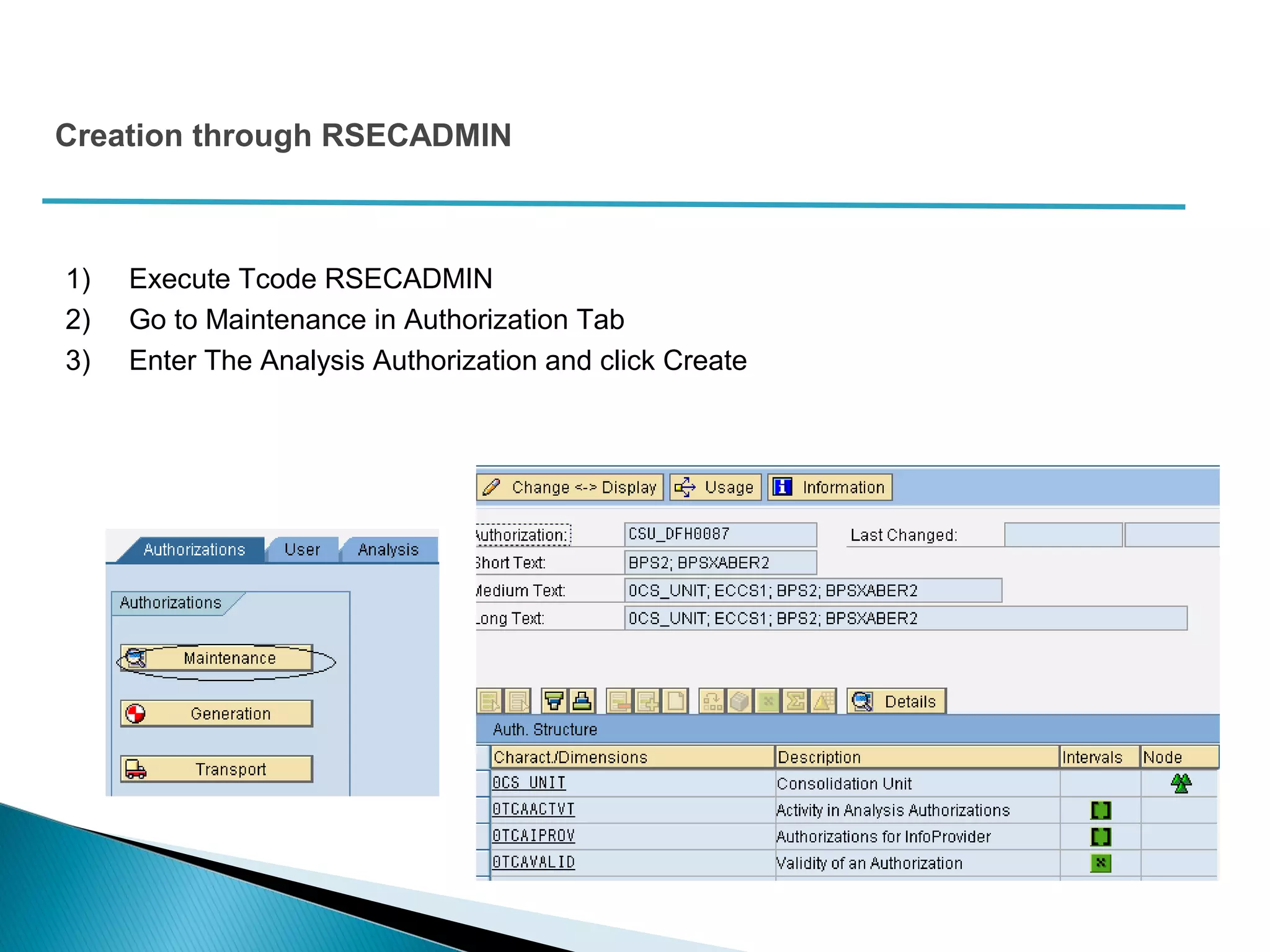Switch to the Authorizations tab
The height and width of the screenshot is (952, 1270).
pyautogui.click(x=193, y=550)
